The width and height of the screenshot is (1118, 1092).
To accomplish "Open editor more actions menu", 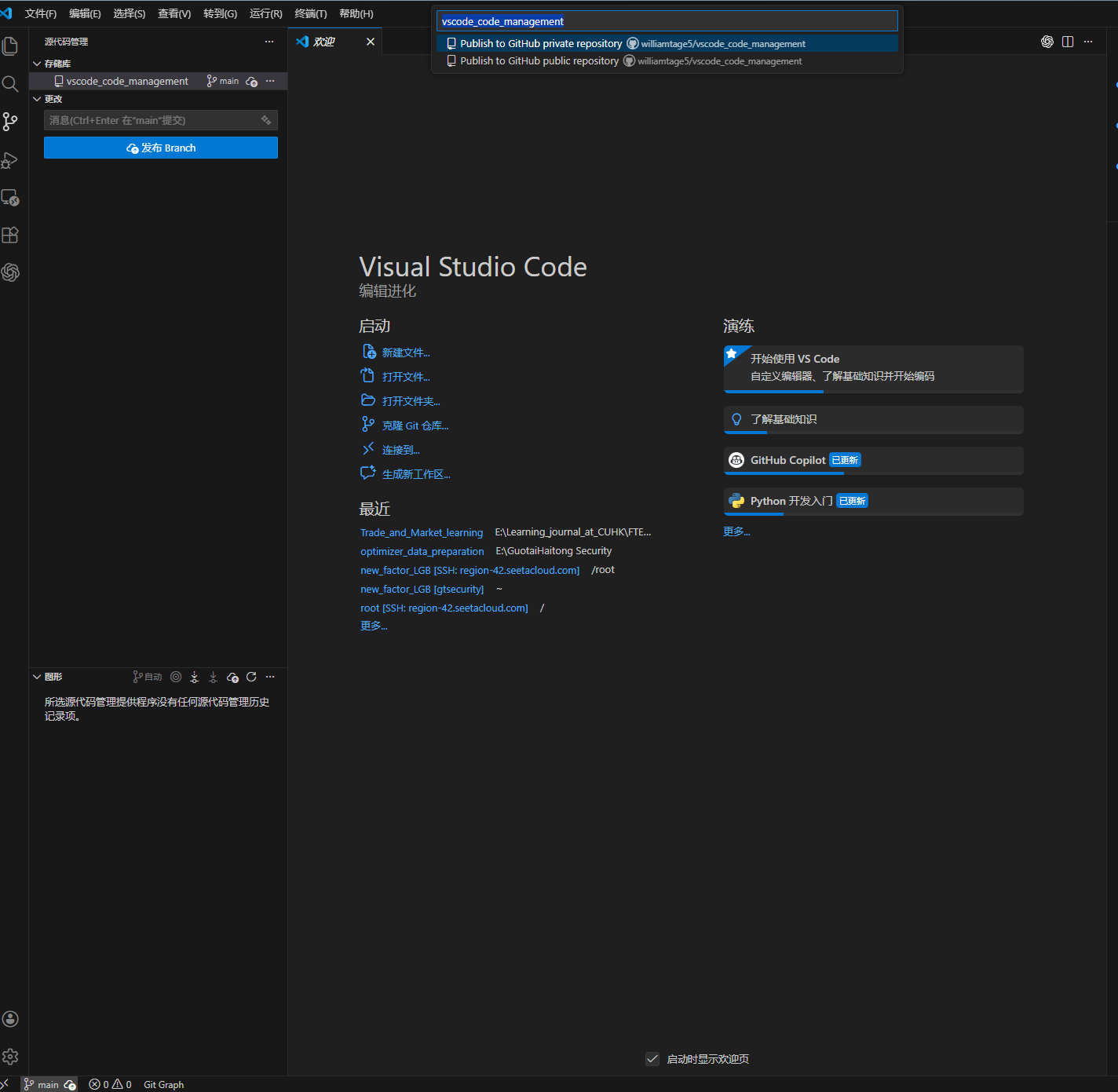I will coord(1088,42).
